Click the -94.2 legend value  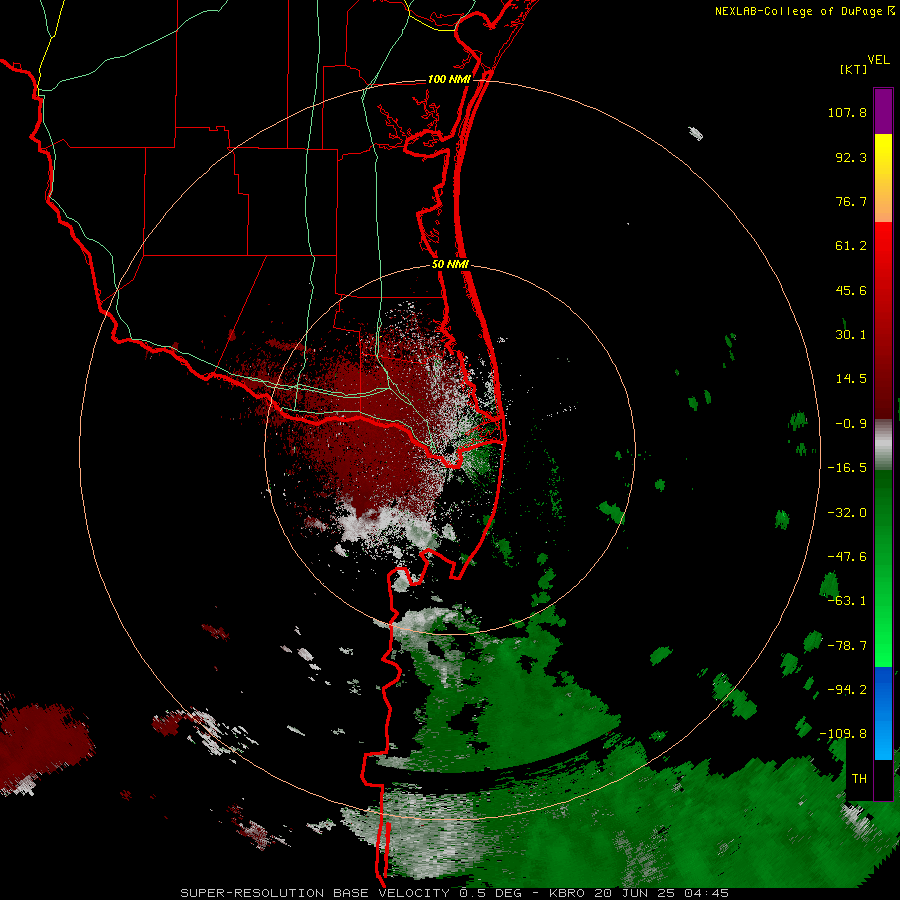click(847, 690)
